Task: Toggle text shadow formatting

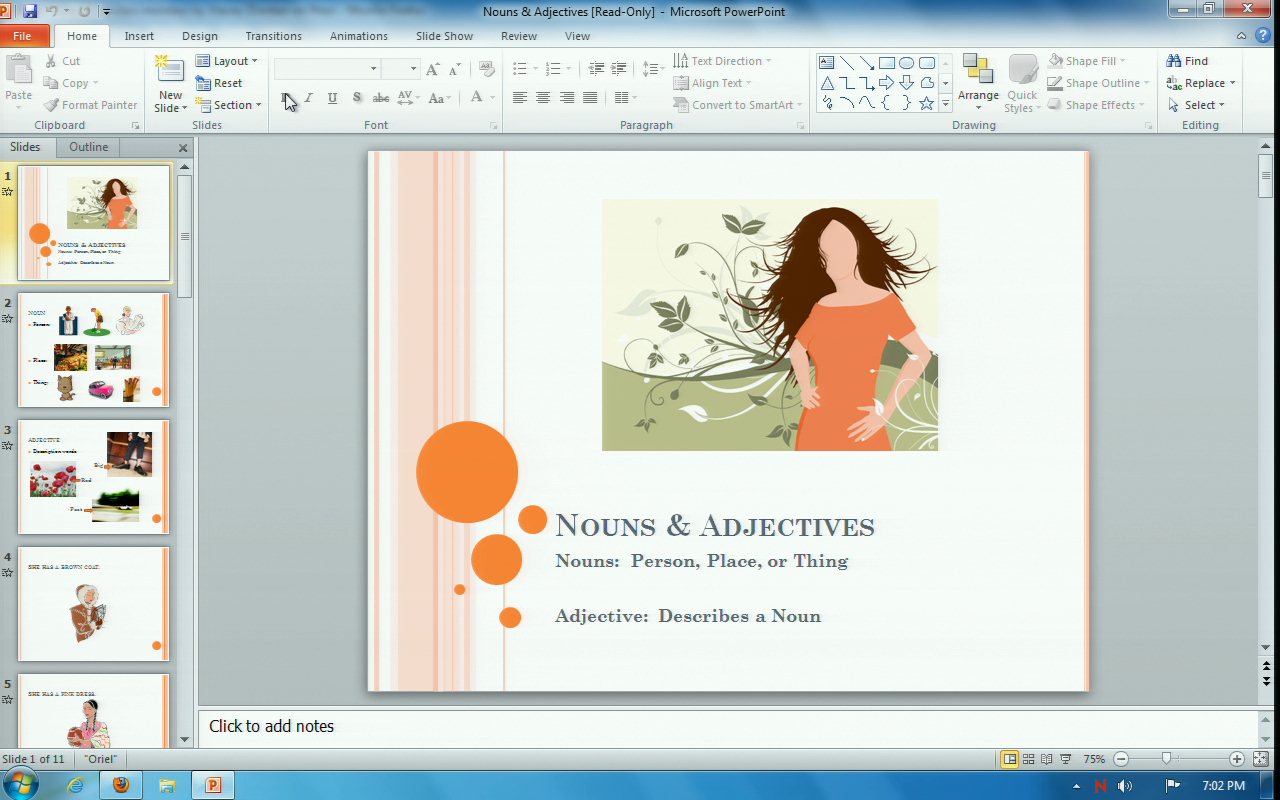Action: pos(356,98)
